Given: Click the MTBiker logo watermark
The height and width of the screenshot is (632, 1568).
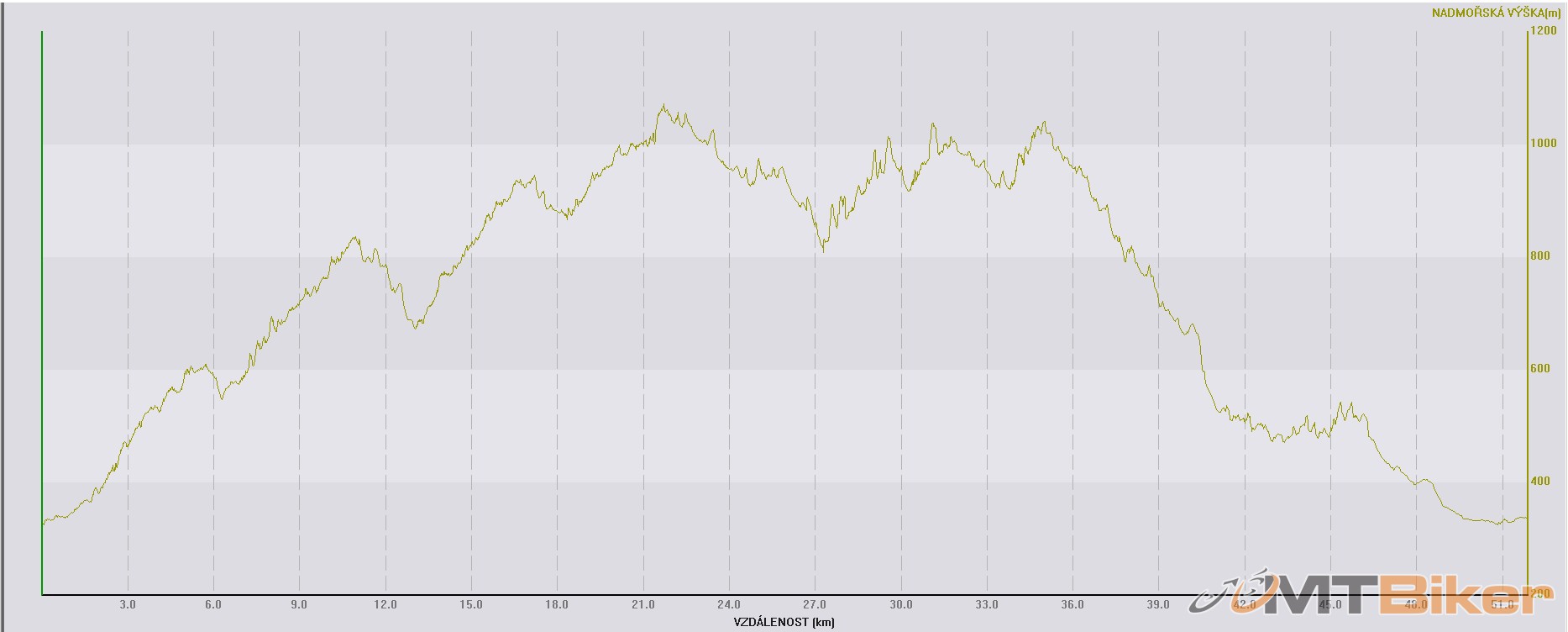Looking at the screenshot, I should click(x=1377, y=592).
